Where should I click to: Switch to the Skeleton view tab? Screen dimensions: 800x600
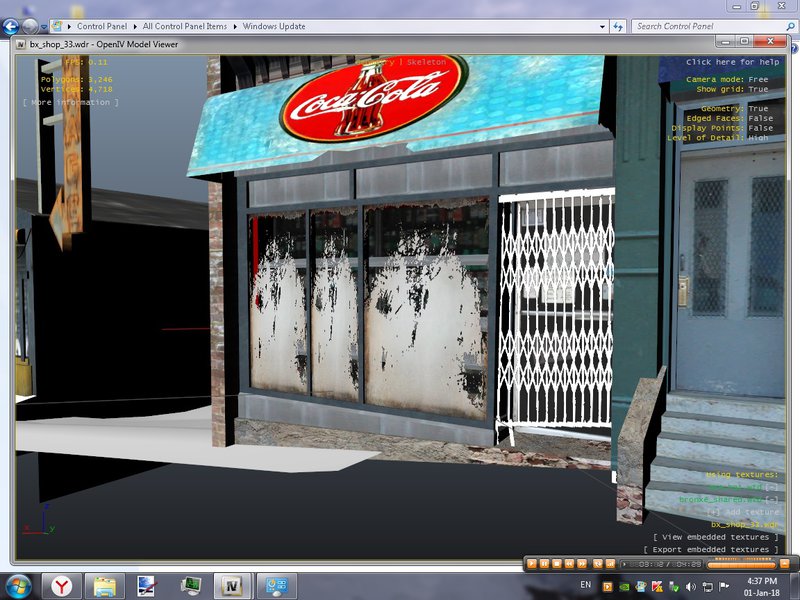(426, 62)
